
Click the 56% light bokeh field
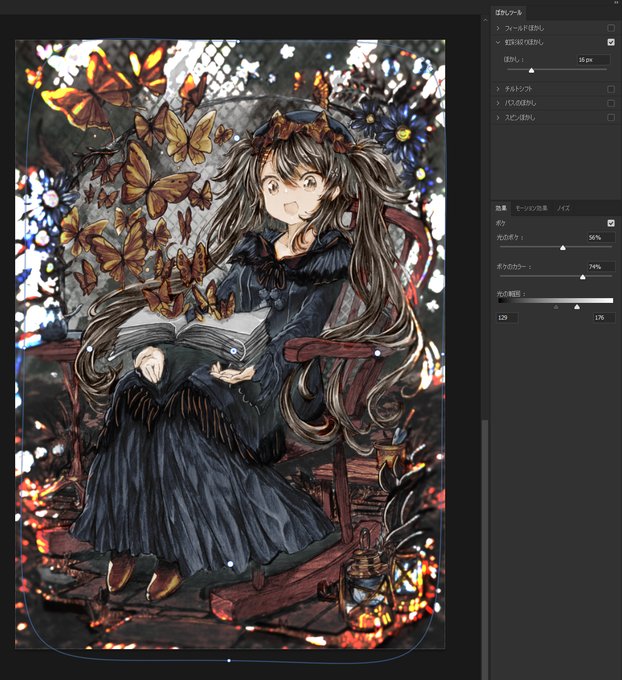600,238
